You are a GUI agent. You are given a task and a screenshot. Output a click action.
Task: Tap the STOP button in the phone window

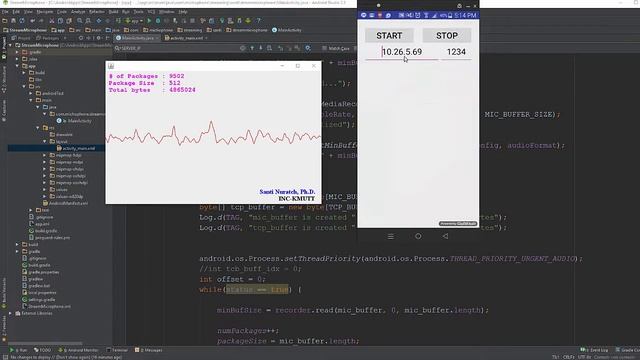(x=447, y=36)
